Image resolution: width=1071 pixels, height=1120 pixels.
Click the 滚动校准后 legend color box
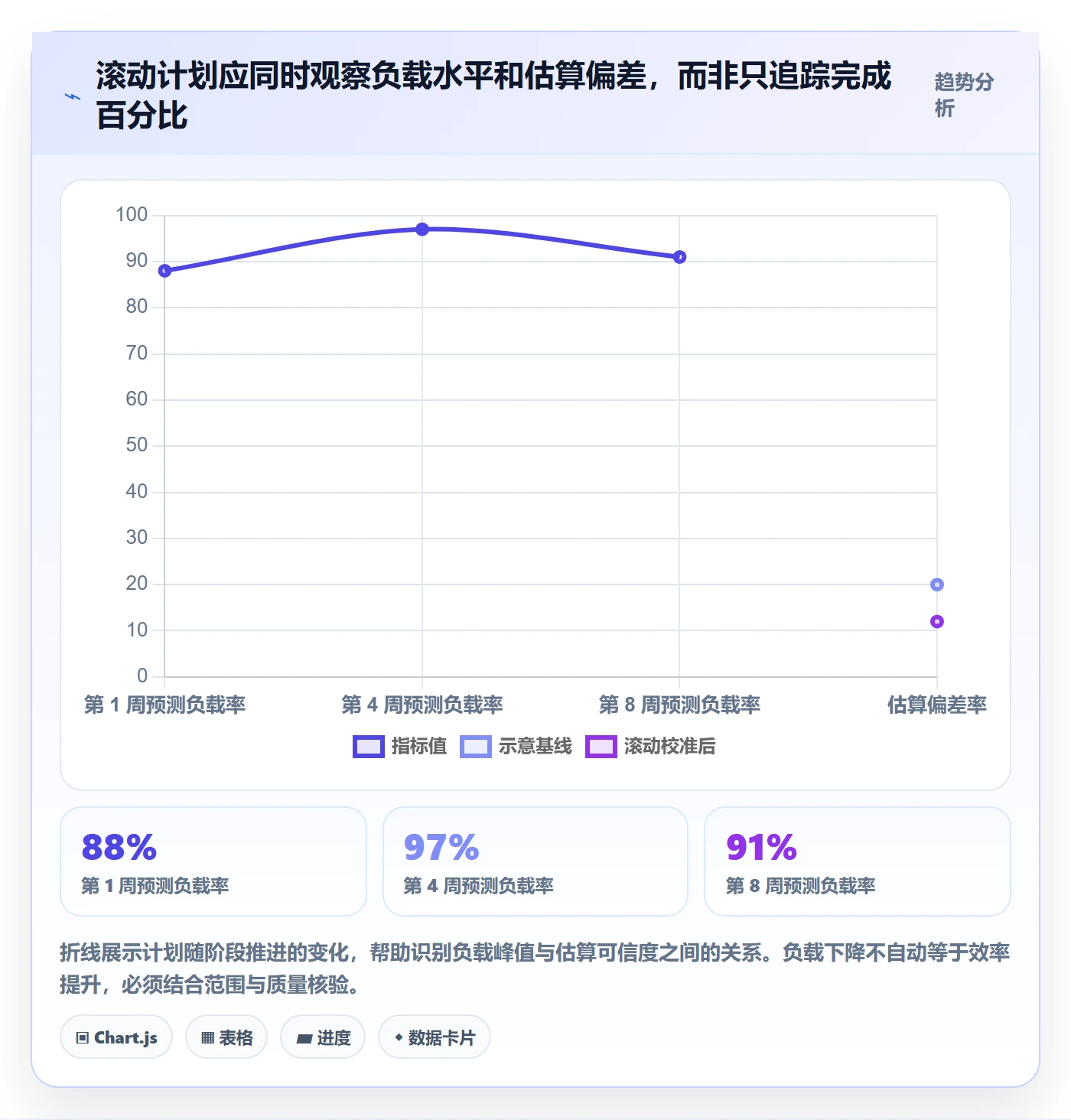[x=601, y=747]
